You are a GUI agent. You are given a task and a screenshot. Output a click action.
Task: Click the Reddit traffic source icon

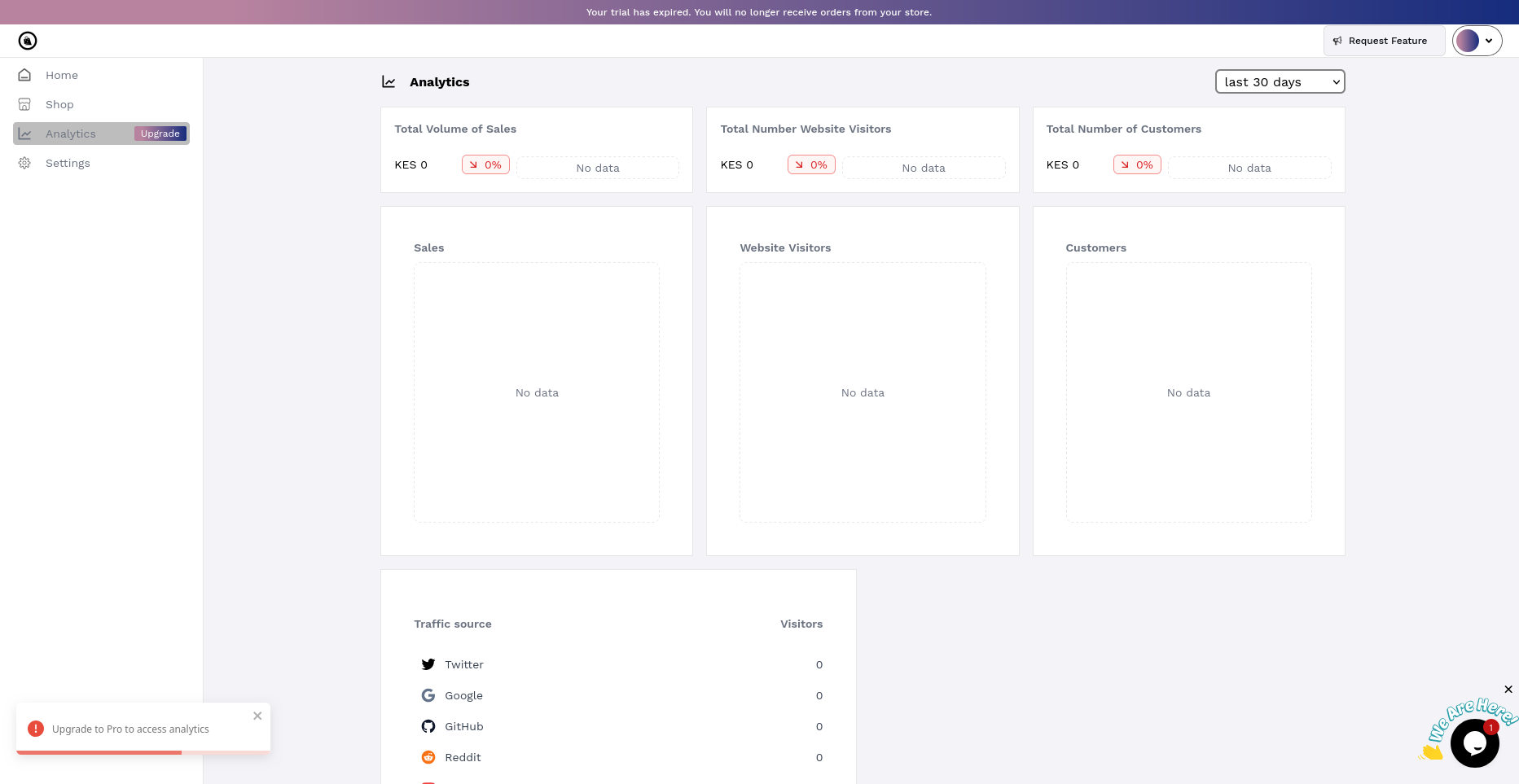[x=428, y=757]
